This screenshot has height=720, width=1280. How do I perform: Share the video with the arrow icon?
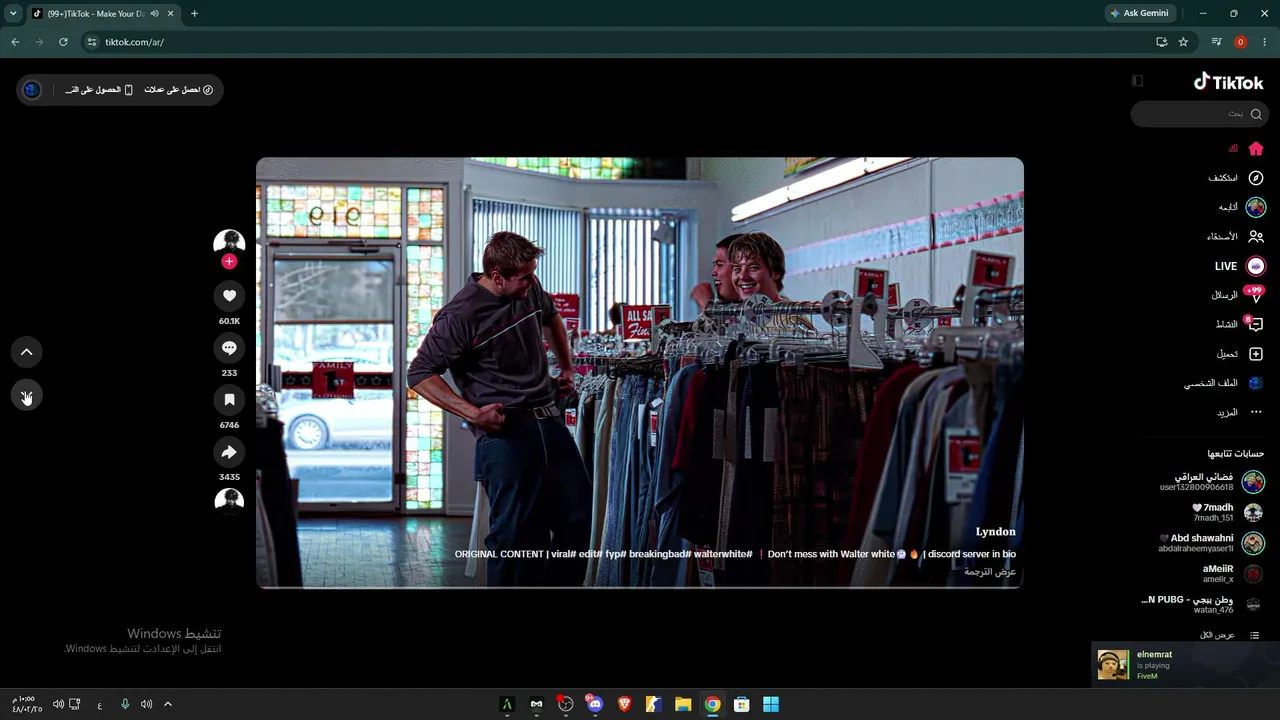(x=229, y=452)
